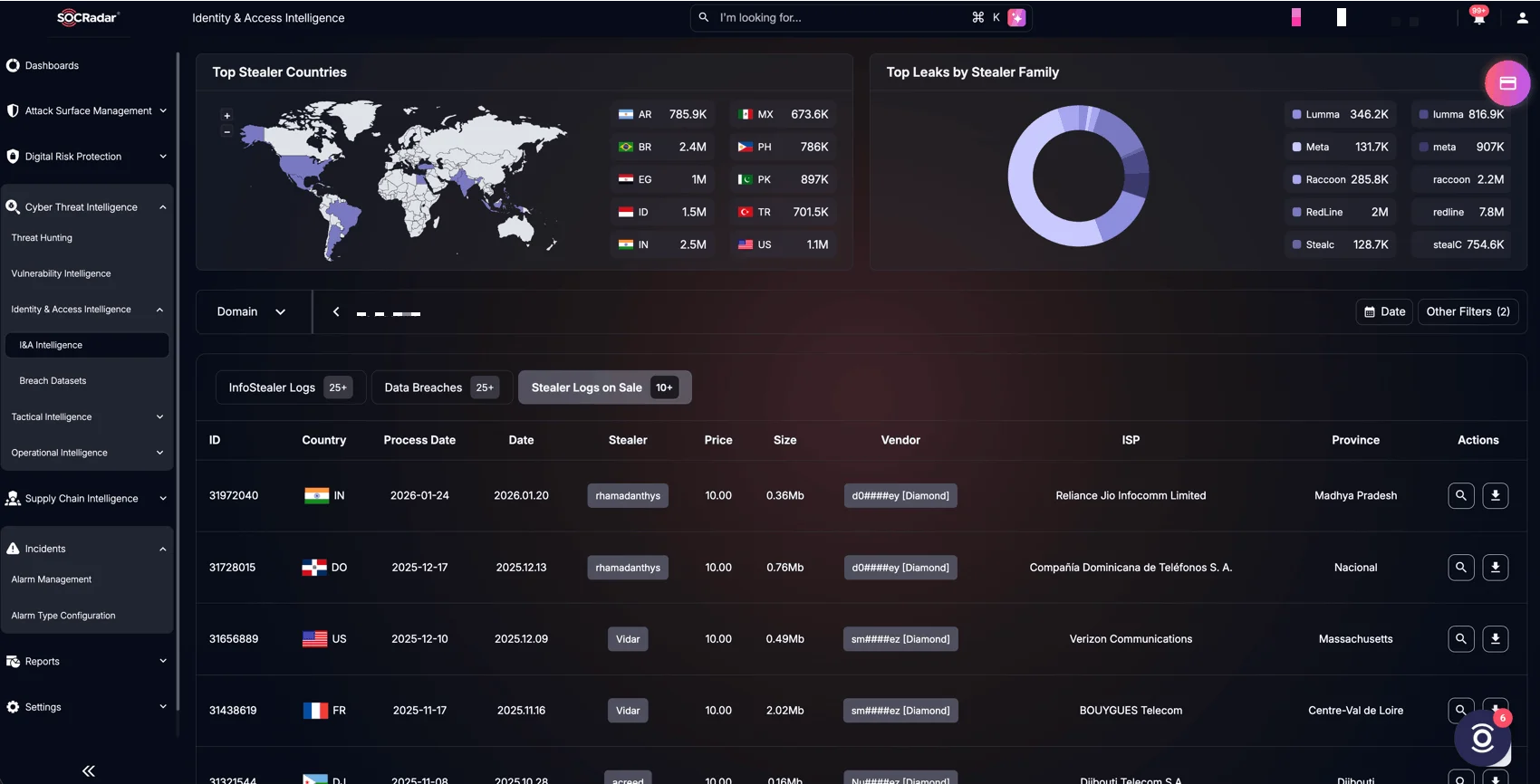Expand Digital Risk Protection menu
This screenshot has width=1540, height=784.
click(x=87, y=156)
